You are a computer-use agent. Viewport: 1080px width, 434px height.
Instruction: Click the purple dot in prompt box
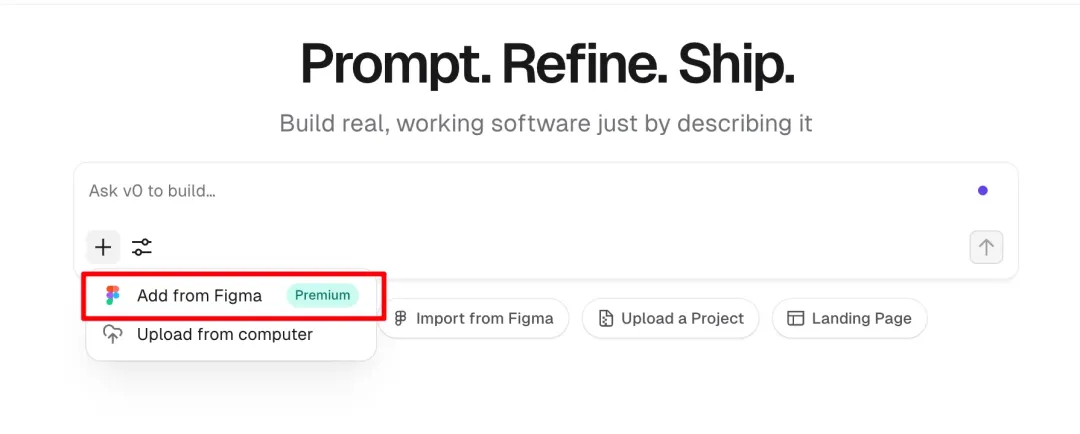pyautogui.click(x=982, y=190)
